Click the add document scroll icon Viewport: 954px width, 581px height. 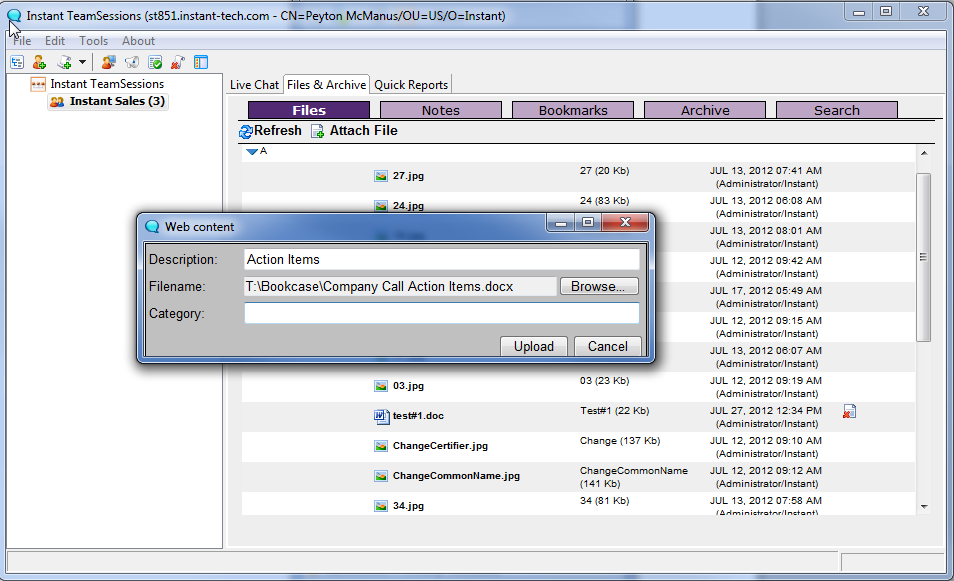pos(64,62)
